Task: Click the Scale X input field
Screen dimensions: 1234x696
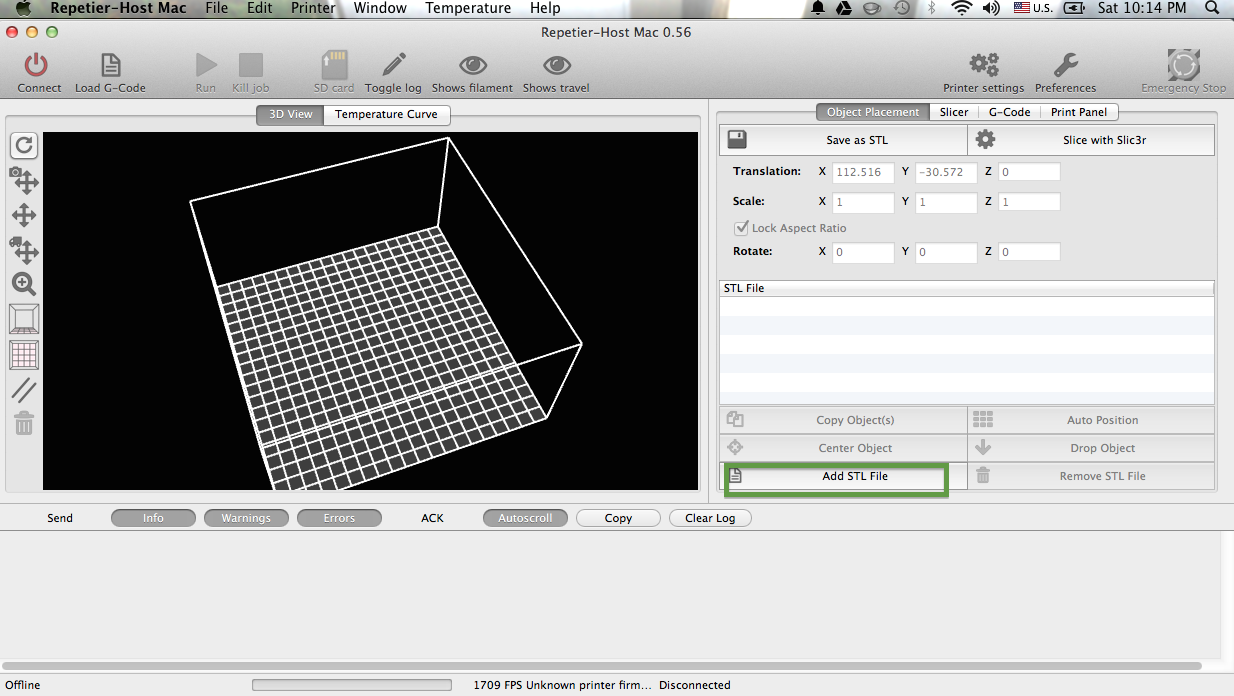Action: coord(863,202)
